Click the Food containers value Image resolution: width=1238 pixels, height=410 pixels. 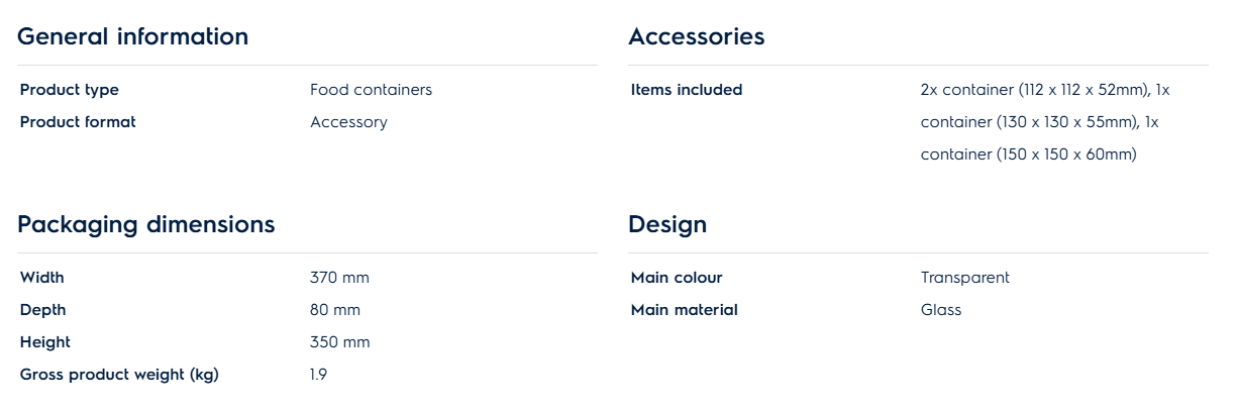point(371,90)
